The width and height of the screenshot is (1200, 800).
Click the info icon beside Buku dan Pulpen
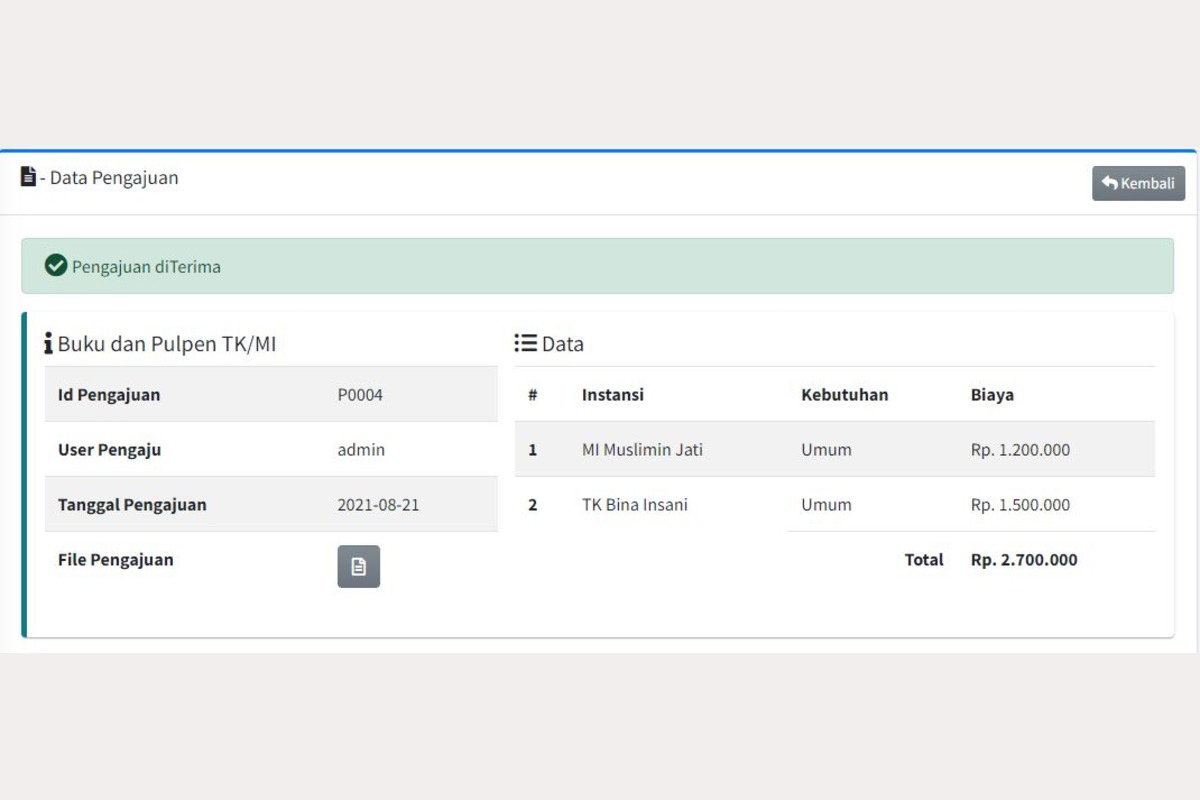(48, 344)
